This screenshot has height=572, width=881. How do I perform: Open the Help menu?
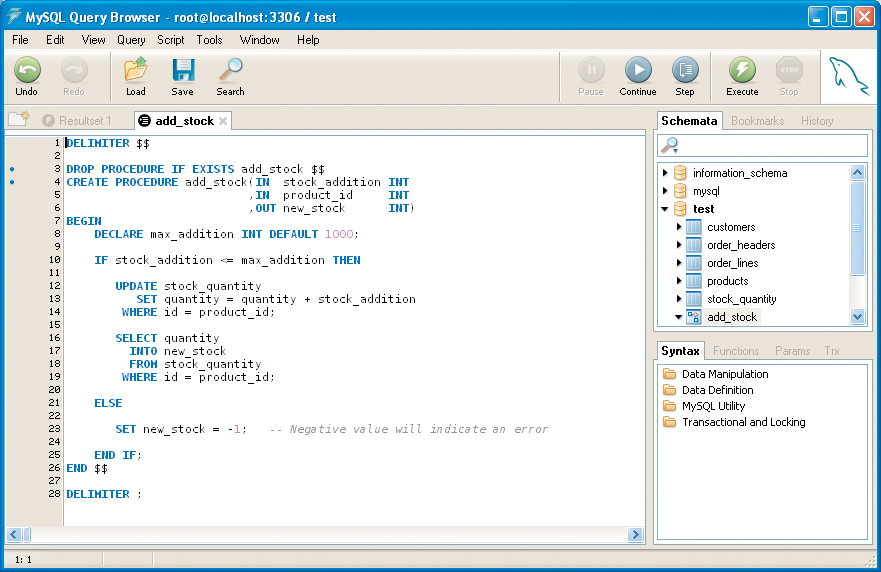308,40
